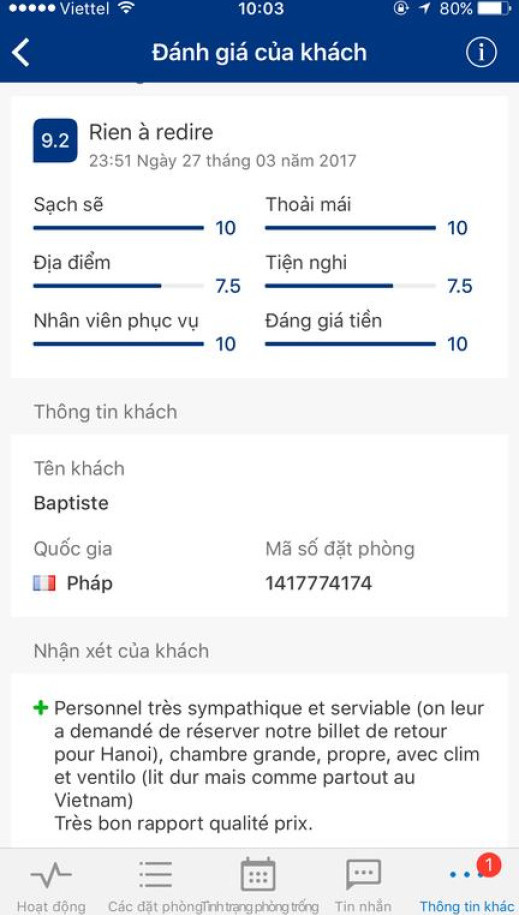Screen dimensions: 519x915
Task: Tap the red notification badge
Action: [489, 864]
